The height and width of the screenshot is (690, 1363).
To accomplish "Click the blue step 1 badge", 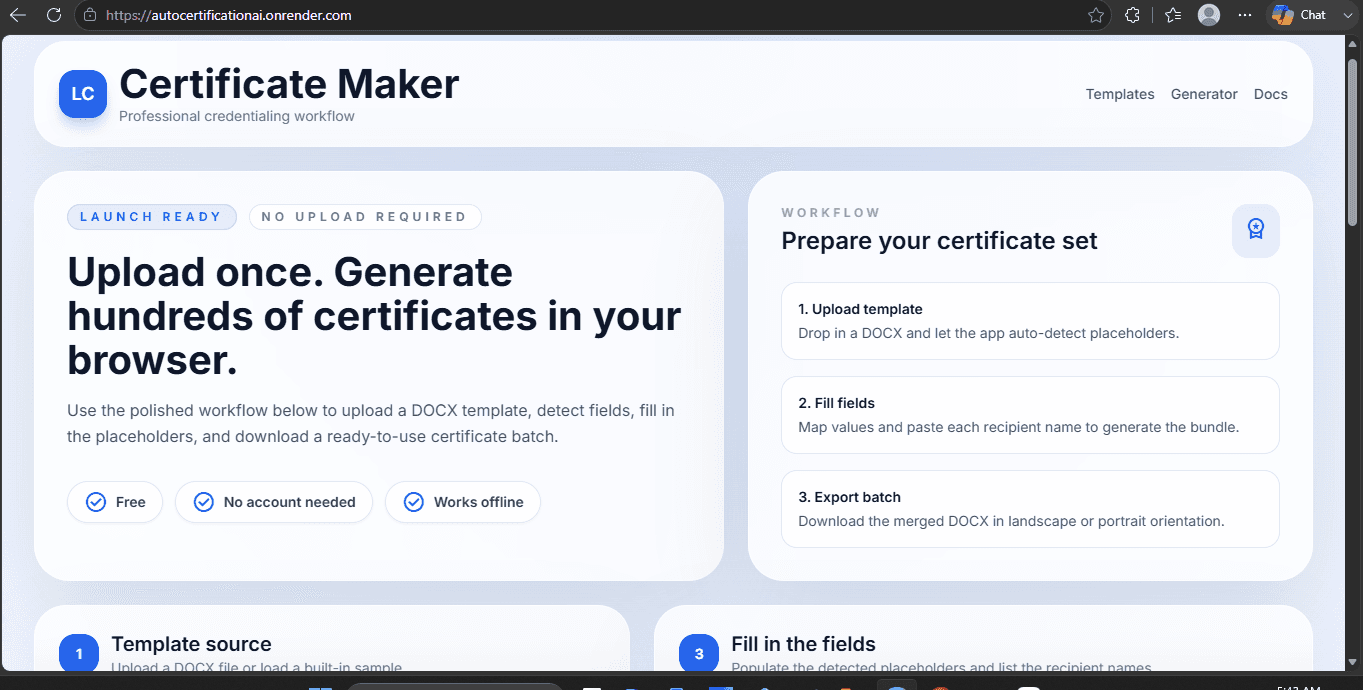I will pyautogui.click(x=79, y=654).
